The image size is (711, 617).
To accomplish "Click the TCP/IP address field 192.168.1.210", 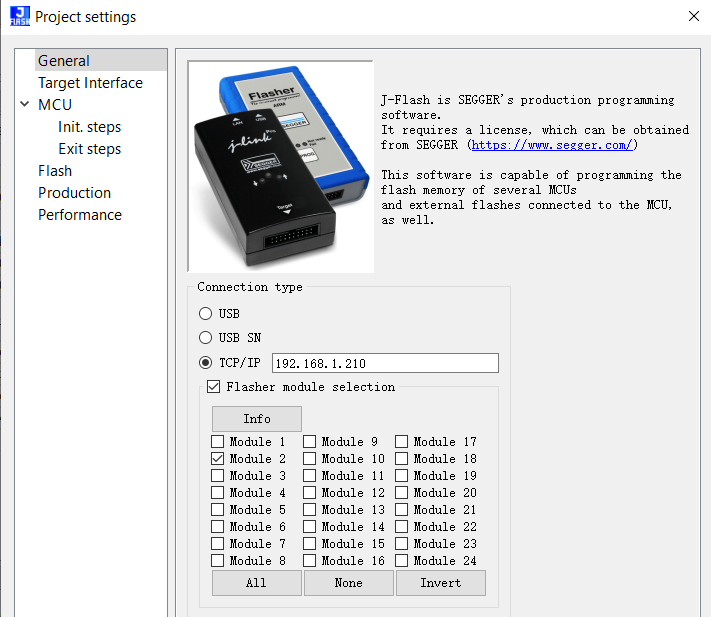I will 385,363.
